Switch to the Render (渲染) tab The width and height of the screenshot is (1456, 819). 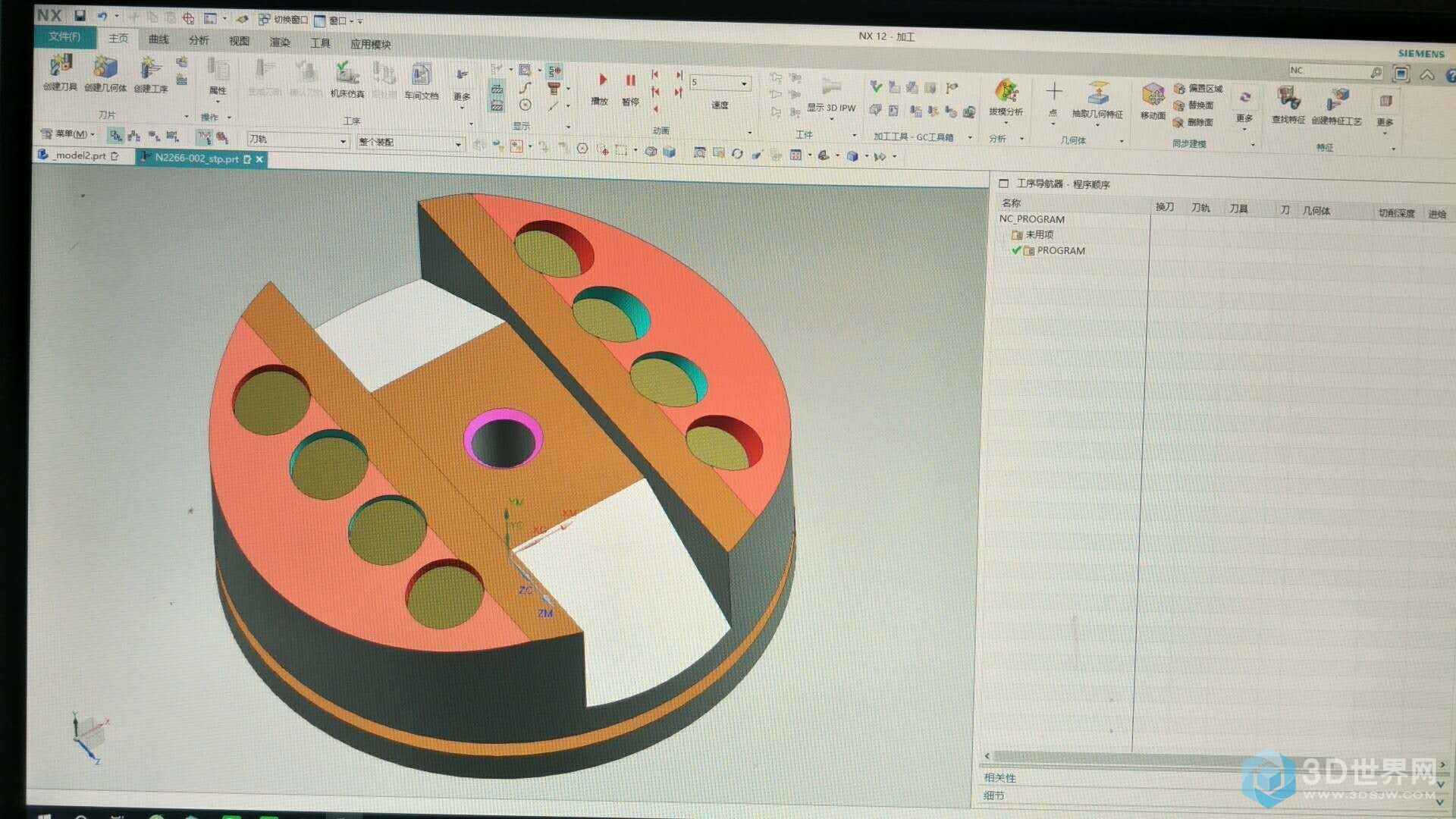tap(280, 42)
